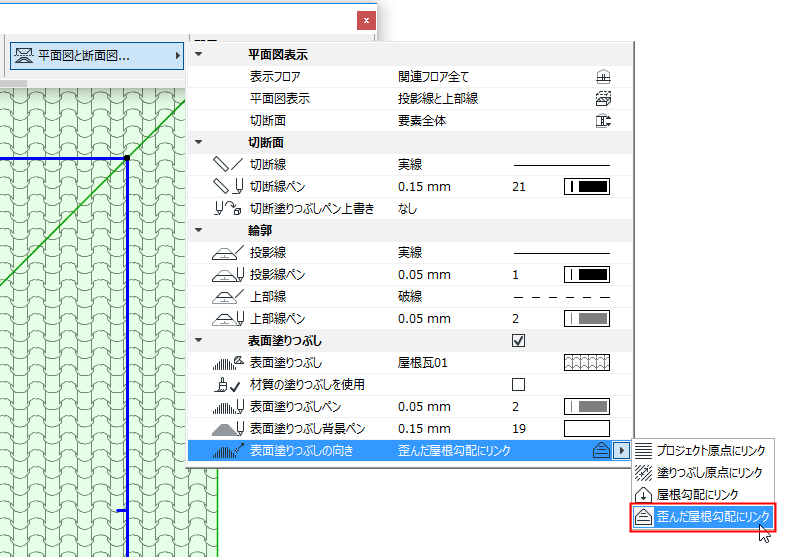The height and width of the screenshot is (557, 789).
Task: Click the 屋根瓦01 fill name
Action: click(x=423, y=363)
